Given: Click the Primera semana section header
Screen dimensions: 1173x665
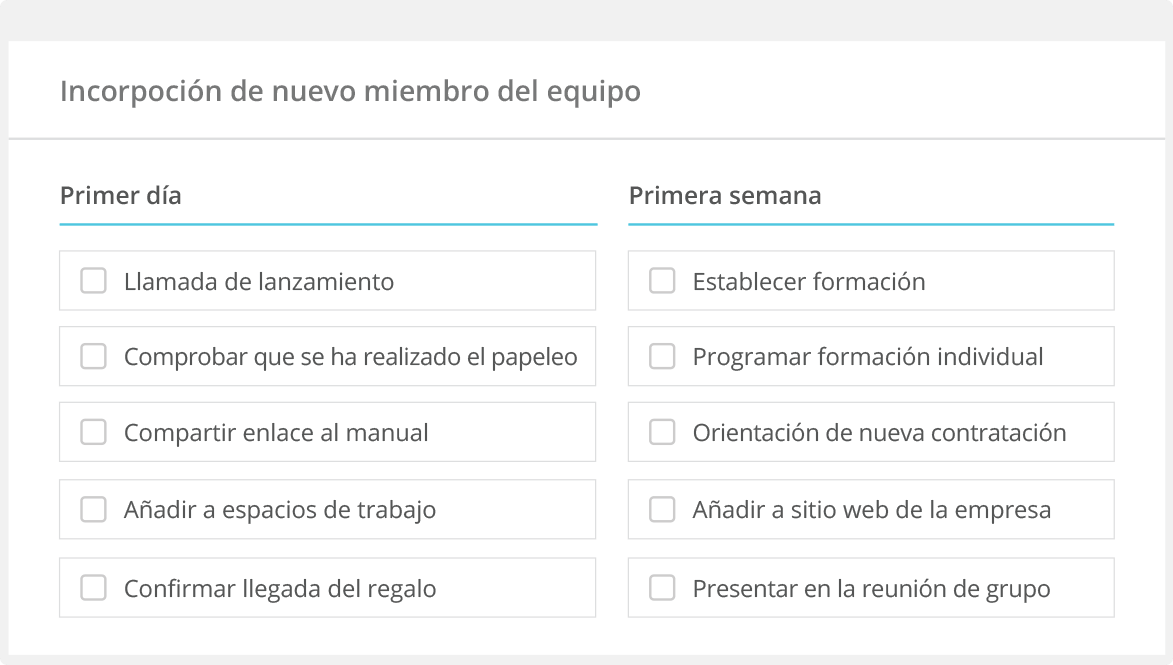Looking at the screenshot, I should point(725,196).
